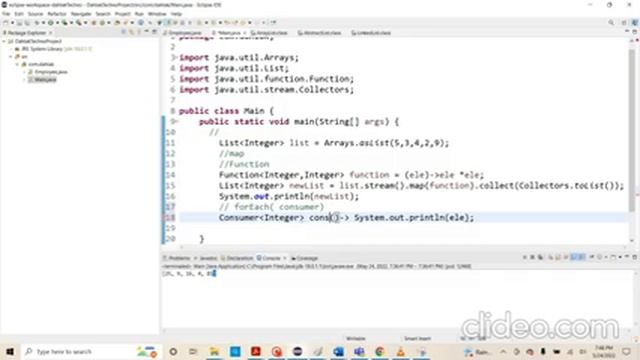The image size is (640, 360).
Task: Click the Windows Start button
Action: click(10, 351)
